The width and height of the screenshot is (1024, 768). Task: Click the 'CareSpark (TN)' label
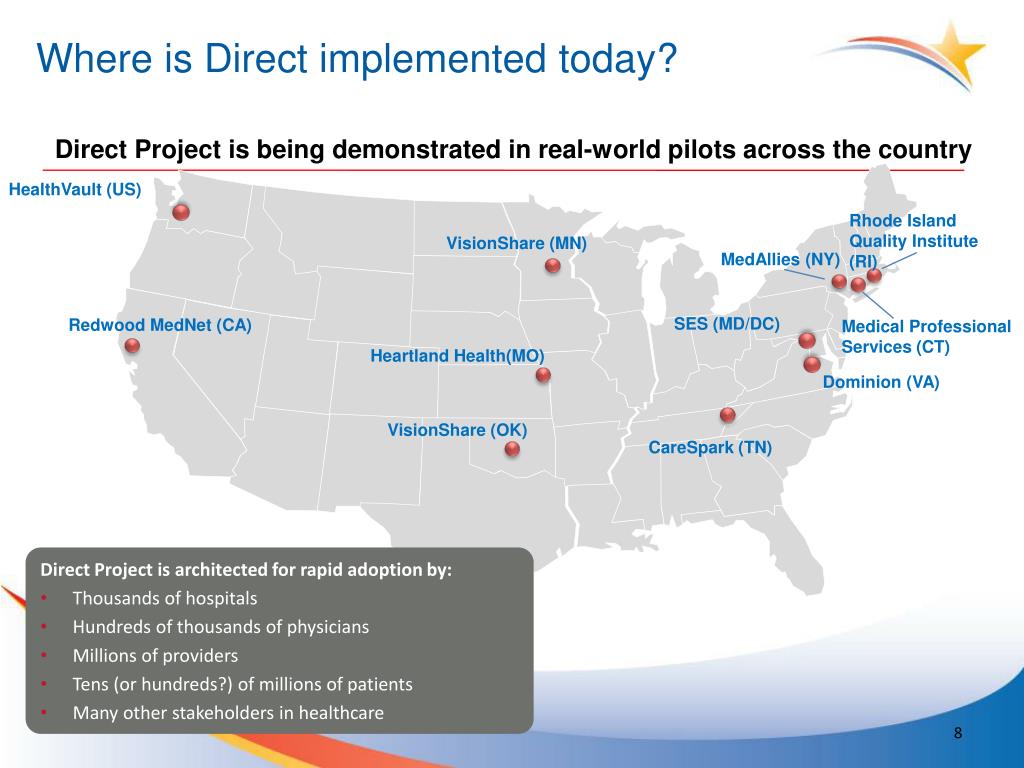pos(710,448)
